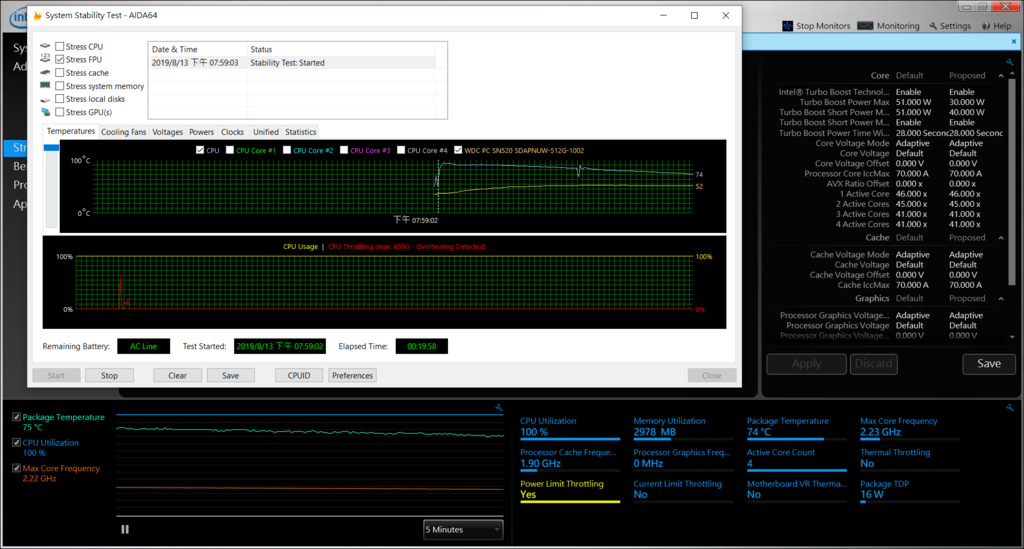Collapse the Core section in XTU
The height and width of the screenshot is (549, 1024).
click(x=1001, y=76)
